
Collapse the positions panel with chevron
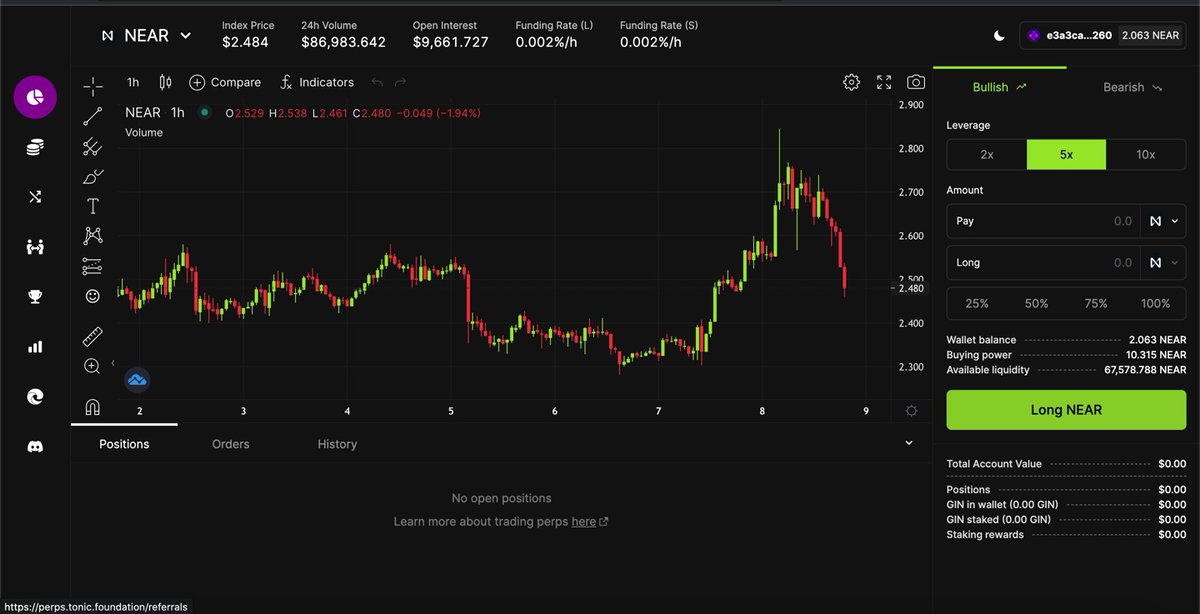point(909,442)
